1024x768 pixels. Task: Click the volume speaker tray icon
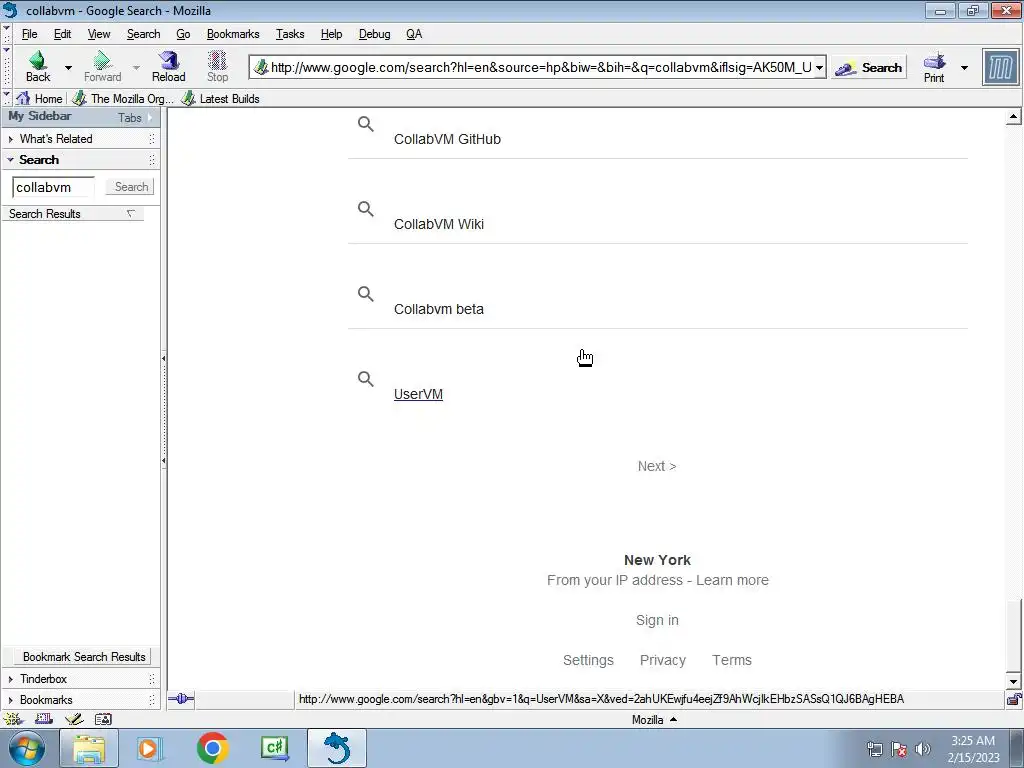click(923, 749)
